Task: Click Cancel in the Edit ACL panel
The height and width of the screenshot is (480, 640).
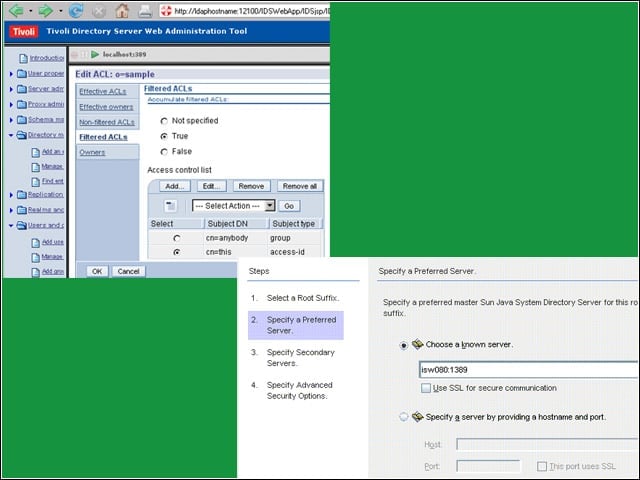Action: pos(129,271)
